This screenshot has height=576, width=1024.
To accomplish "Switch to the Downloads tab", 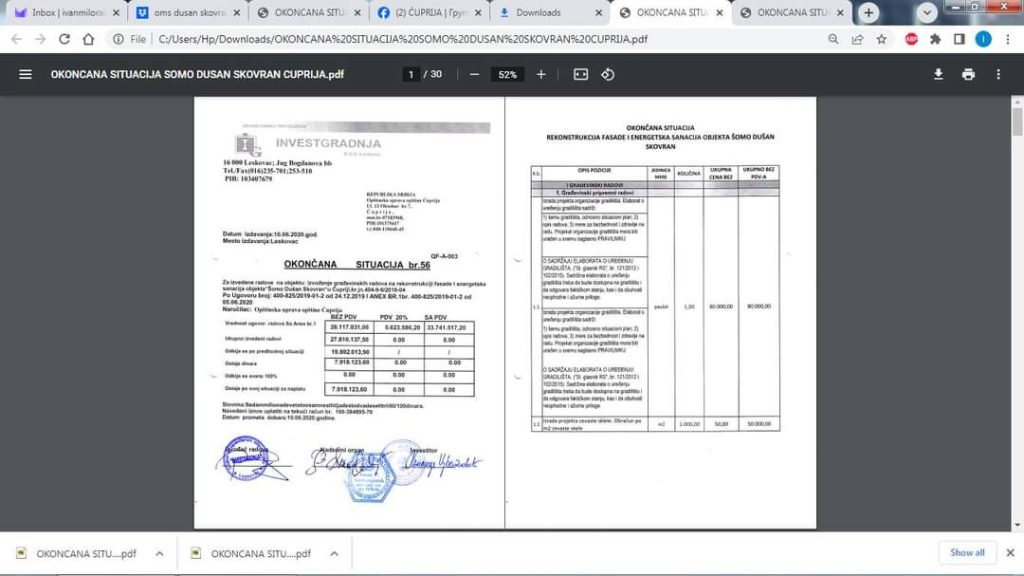I will [550, 13].
